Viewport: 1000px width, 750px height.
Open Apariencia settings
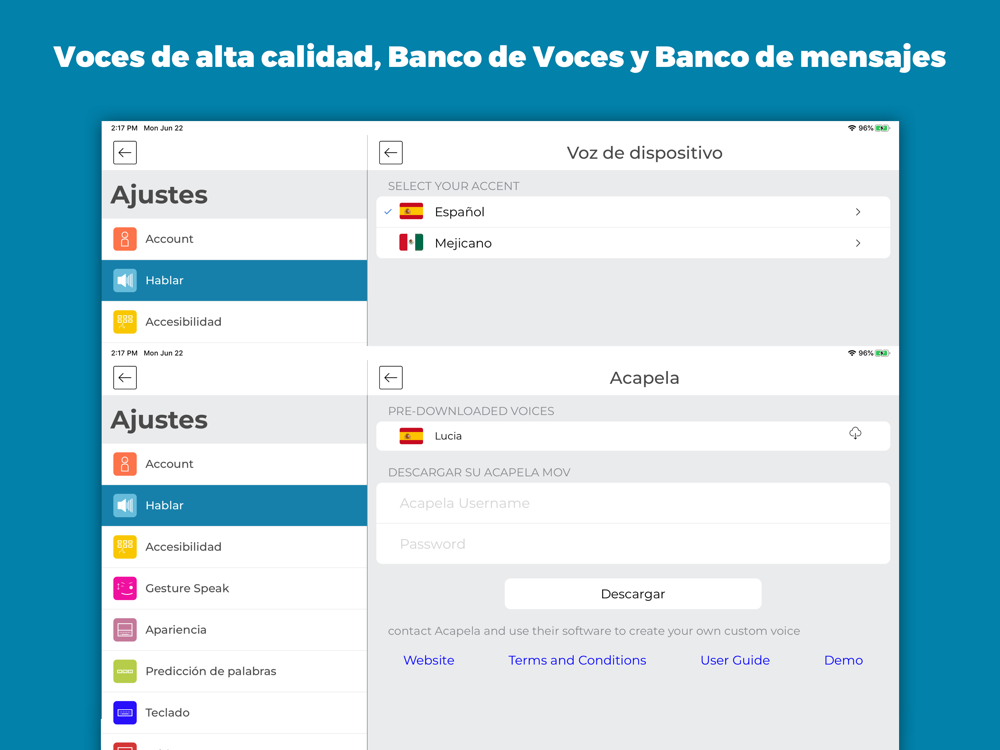click(234, 630)
